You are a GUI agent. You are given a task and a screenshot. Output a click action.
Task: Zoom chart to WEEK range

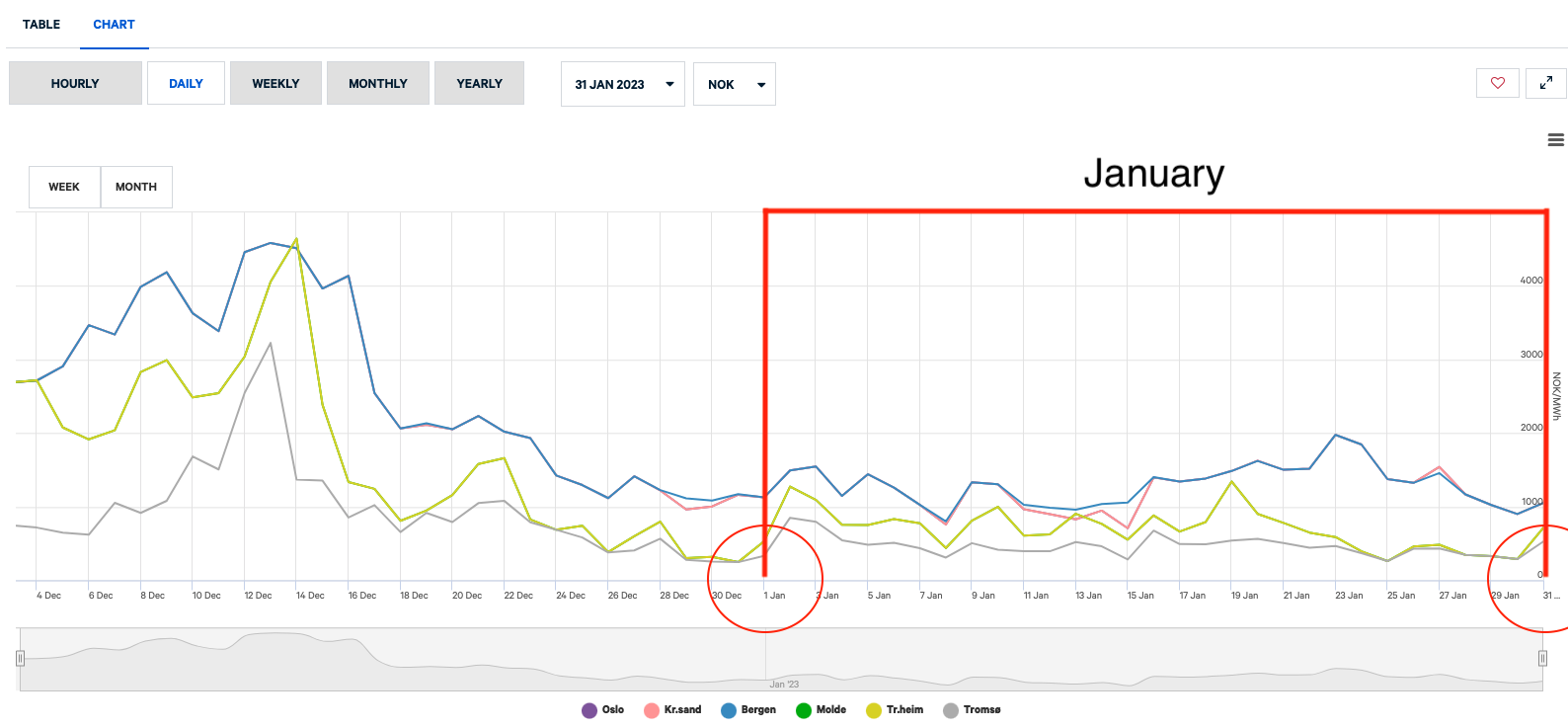pos(64,187)
